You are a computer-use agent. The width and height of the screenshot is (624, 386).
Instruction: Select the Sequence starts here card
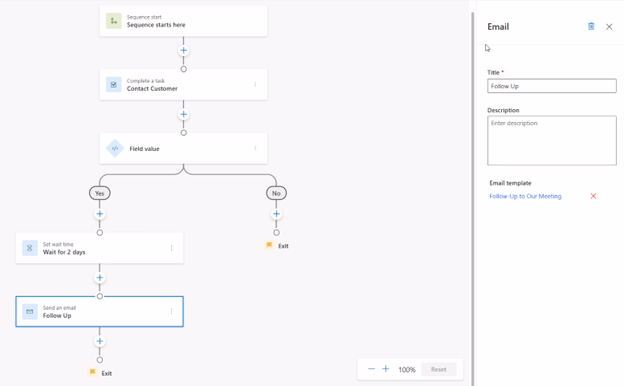point(183,21)
